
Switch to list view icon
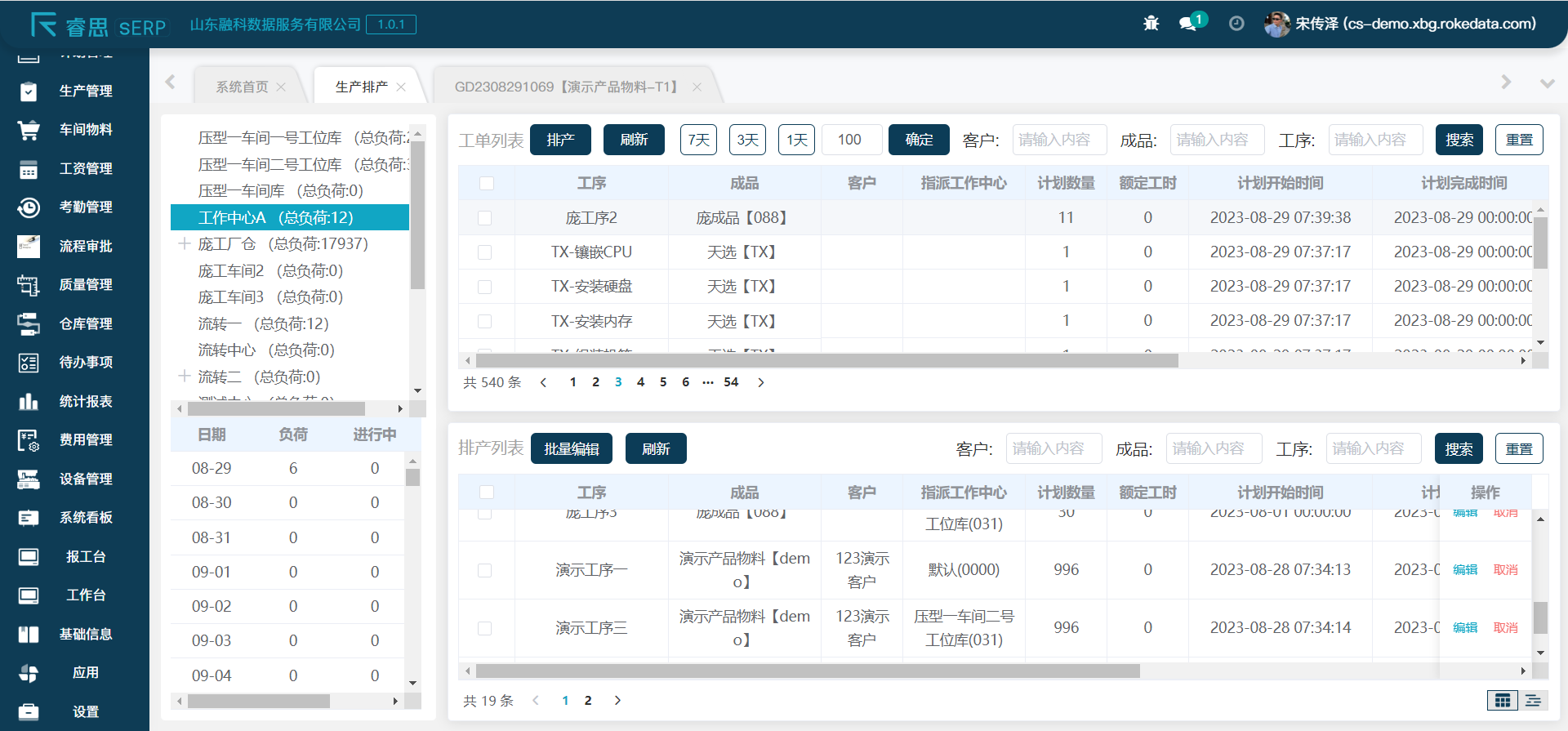click(1533, 700)
